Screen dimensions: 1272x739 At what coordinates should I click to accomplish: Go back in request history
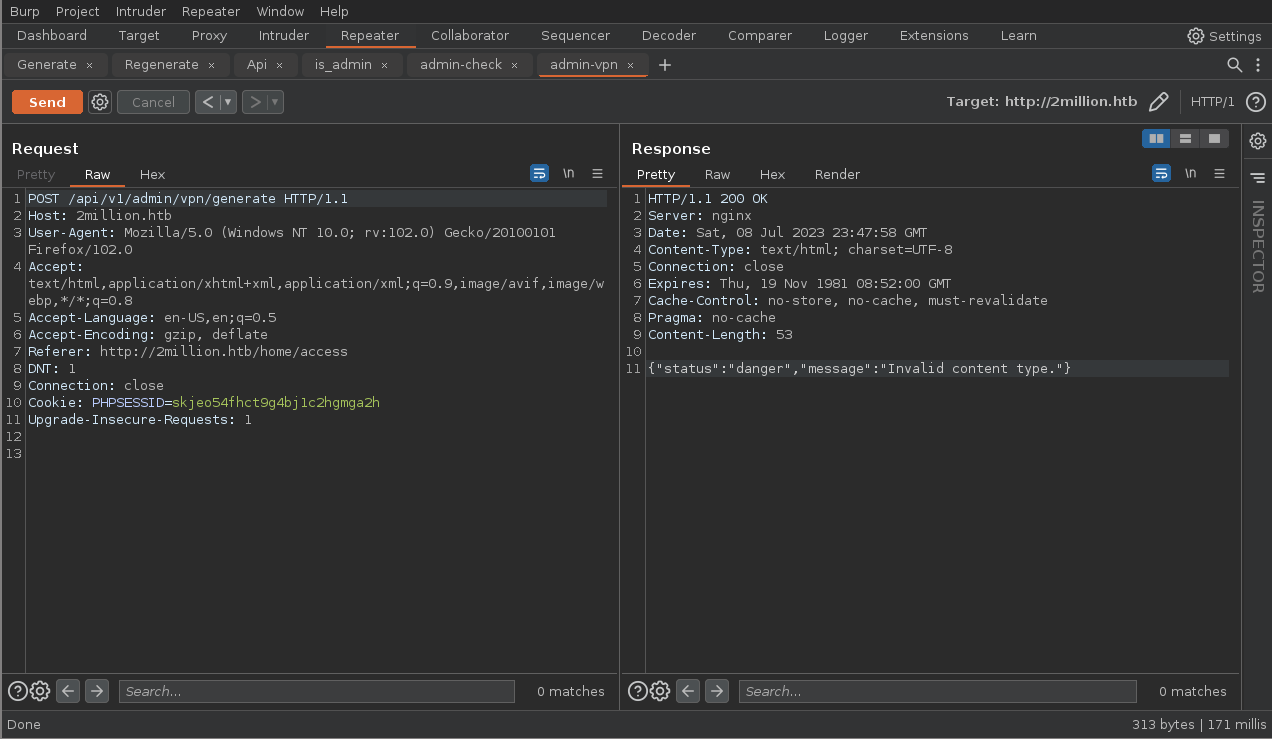(x=207, y=102)
